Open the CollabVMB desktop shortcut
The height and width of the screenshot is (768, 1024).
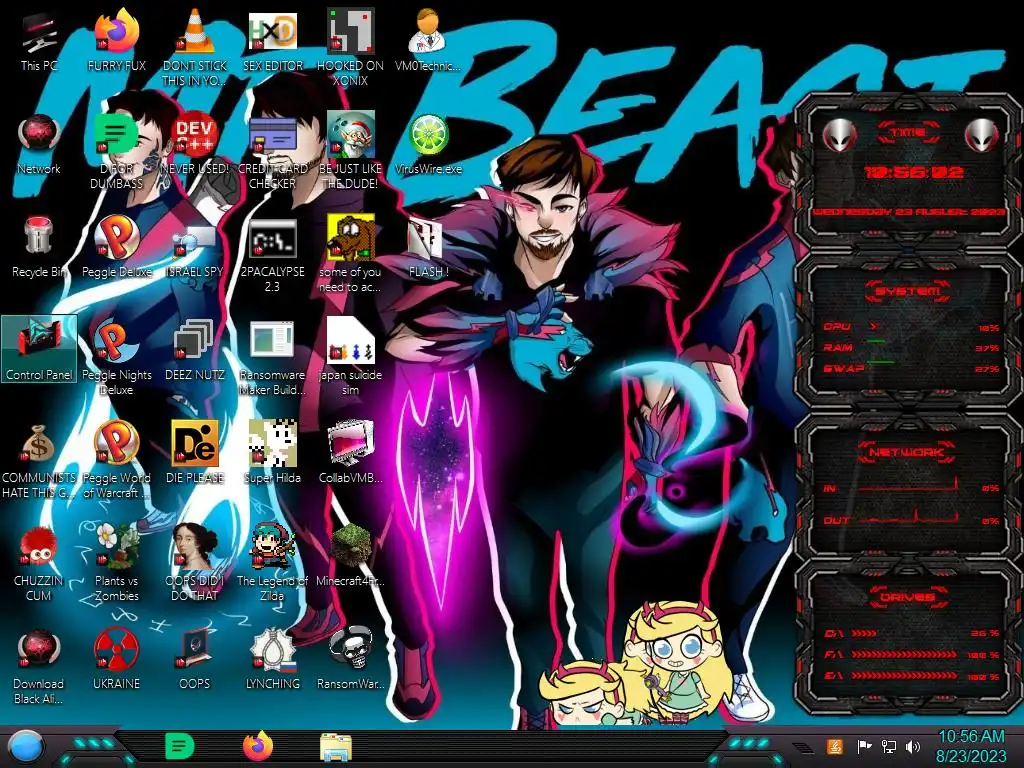[x=350, y=453]
